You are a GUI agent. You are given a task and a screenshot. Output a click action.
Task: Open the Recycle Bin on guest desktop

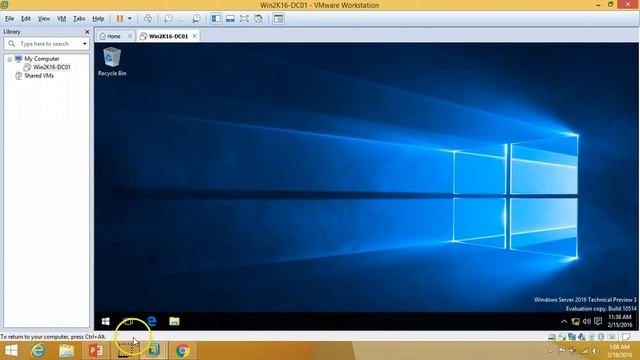tap(112, 61)
